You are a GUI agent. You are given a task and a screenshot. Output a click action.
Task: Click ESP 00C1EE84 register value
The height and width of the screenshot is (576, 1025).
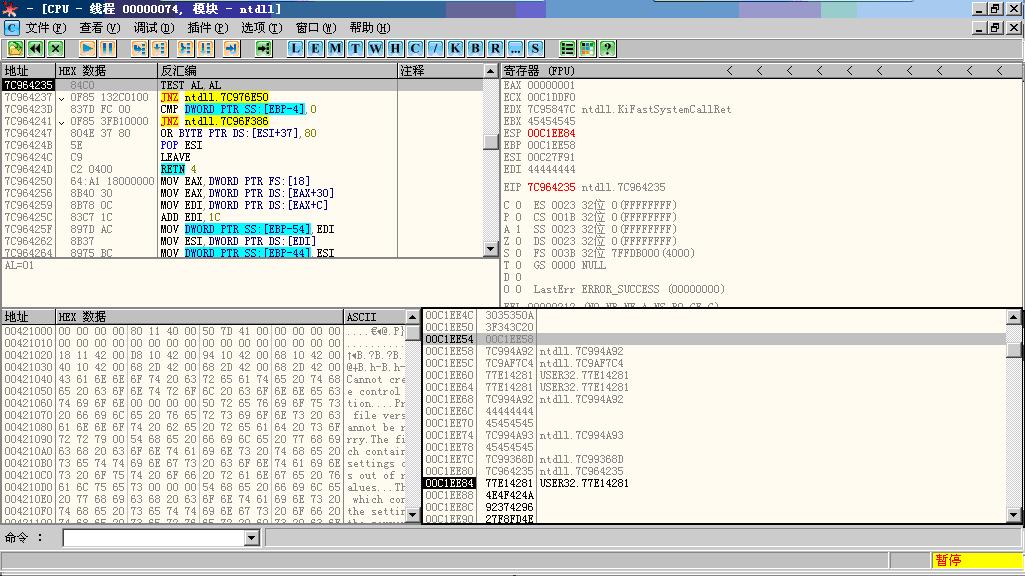tap(551, 133)
